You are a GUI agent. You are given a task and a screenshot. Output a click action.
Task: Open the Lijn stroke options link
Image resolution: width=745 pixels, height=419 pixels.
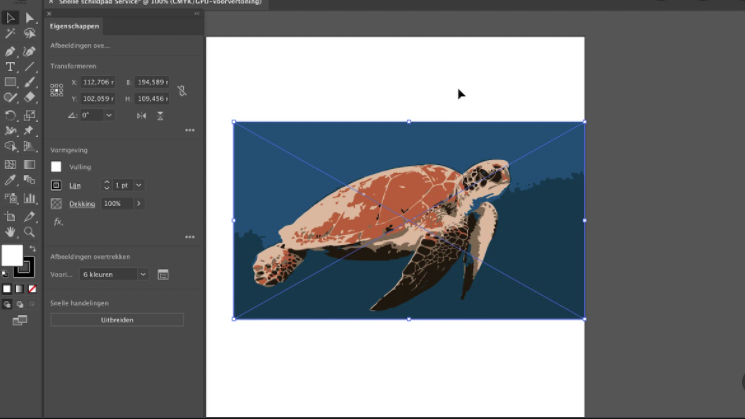[75, 185]
